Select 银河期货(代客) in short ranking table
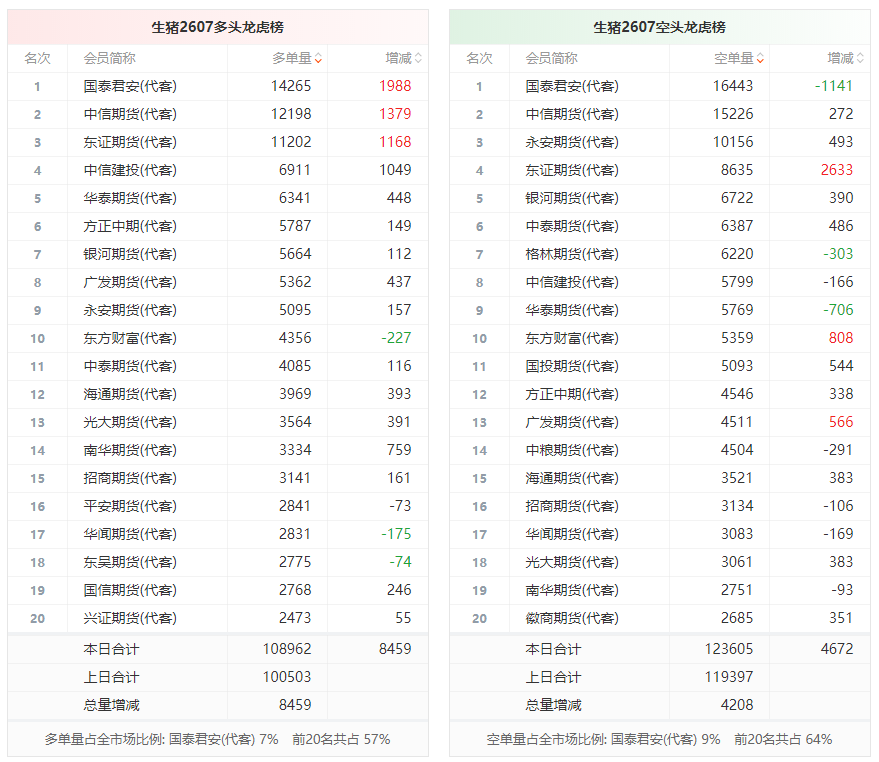Image resolution: width=879 pixels, height=762 pixels. click(572, 198)
